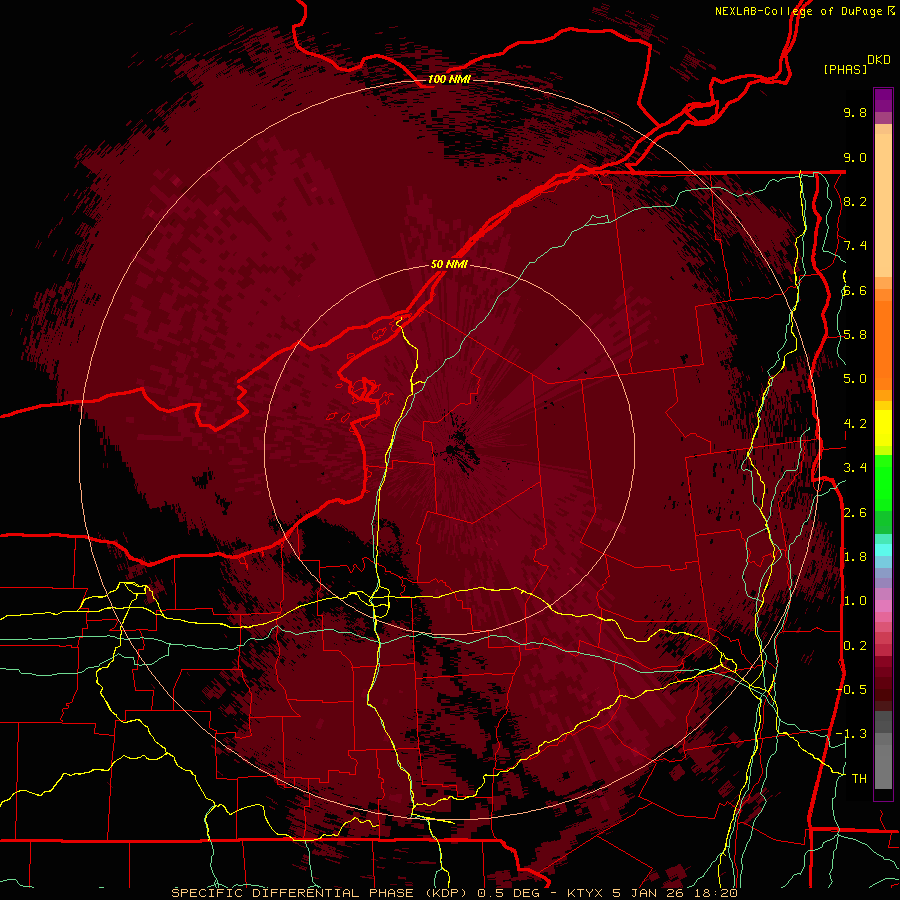Click the TH threshold label on the scale
900x900 pixels.
click(859, 779)
